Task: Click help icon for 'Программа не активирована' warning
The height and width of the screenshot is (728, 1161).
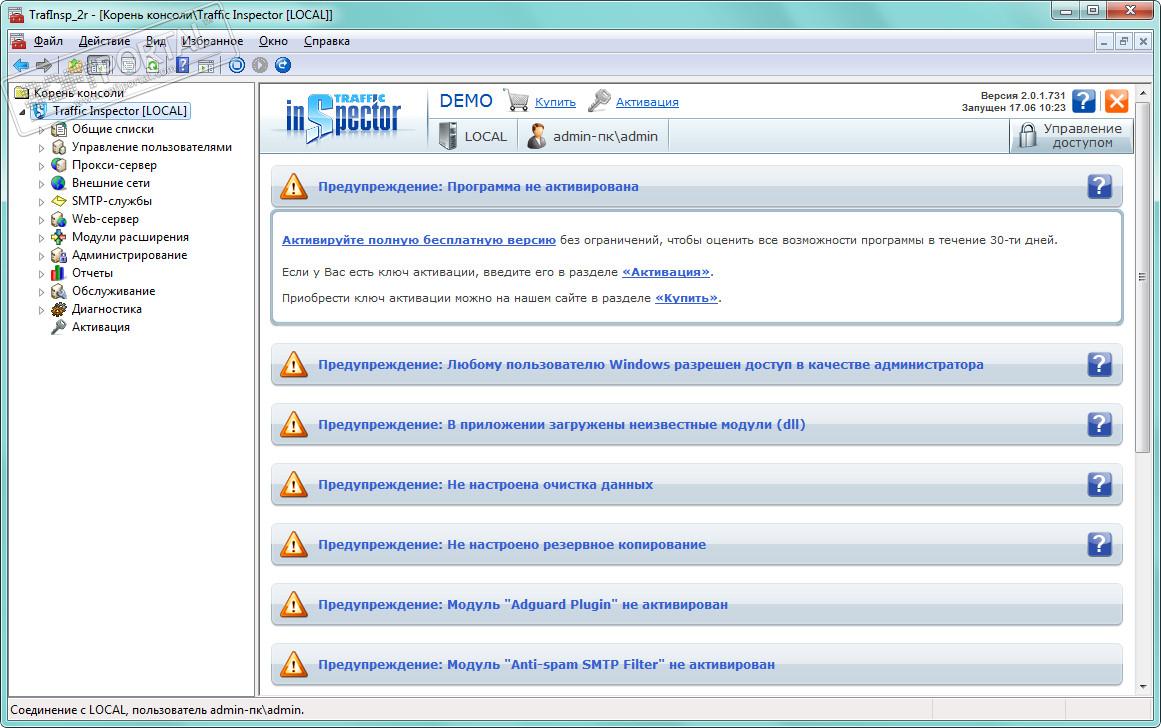Action: [1100, 187]
